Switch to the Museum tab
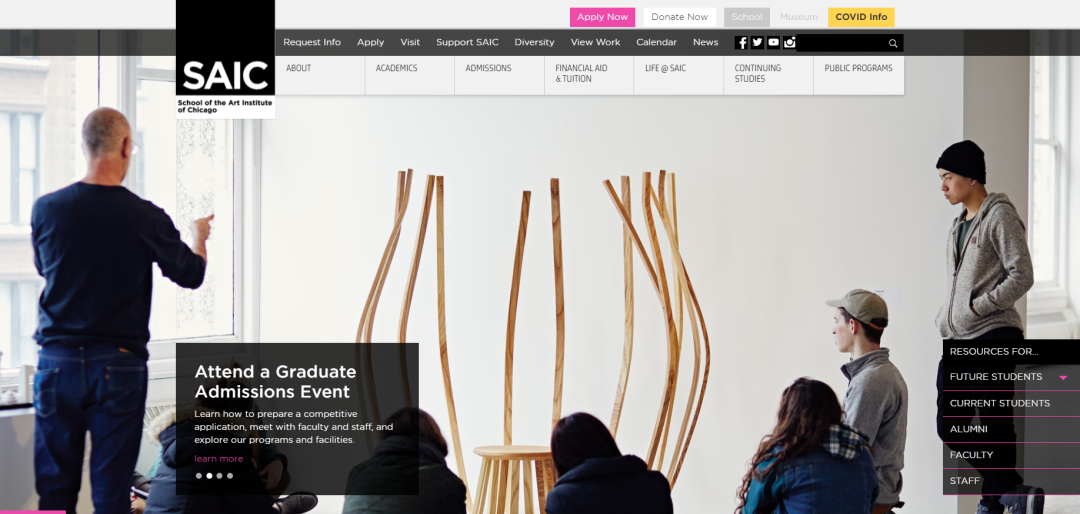The image size is (1080, 514). click(799, 17)
